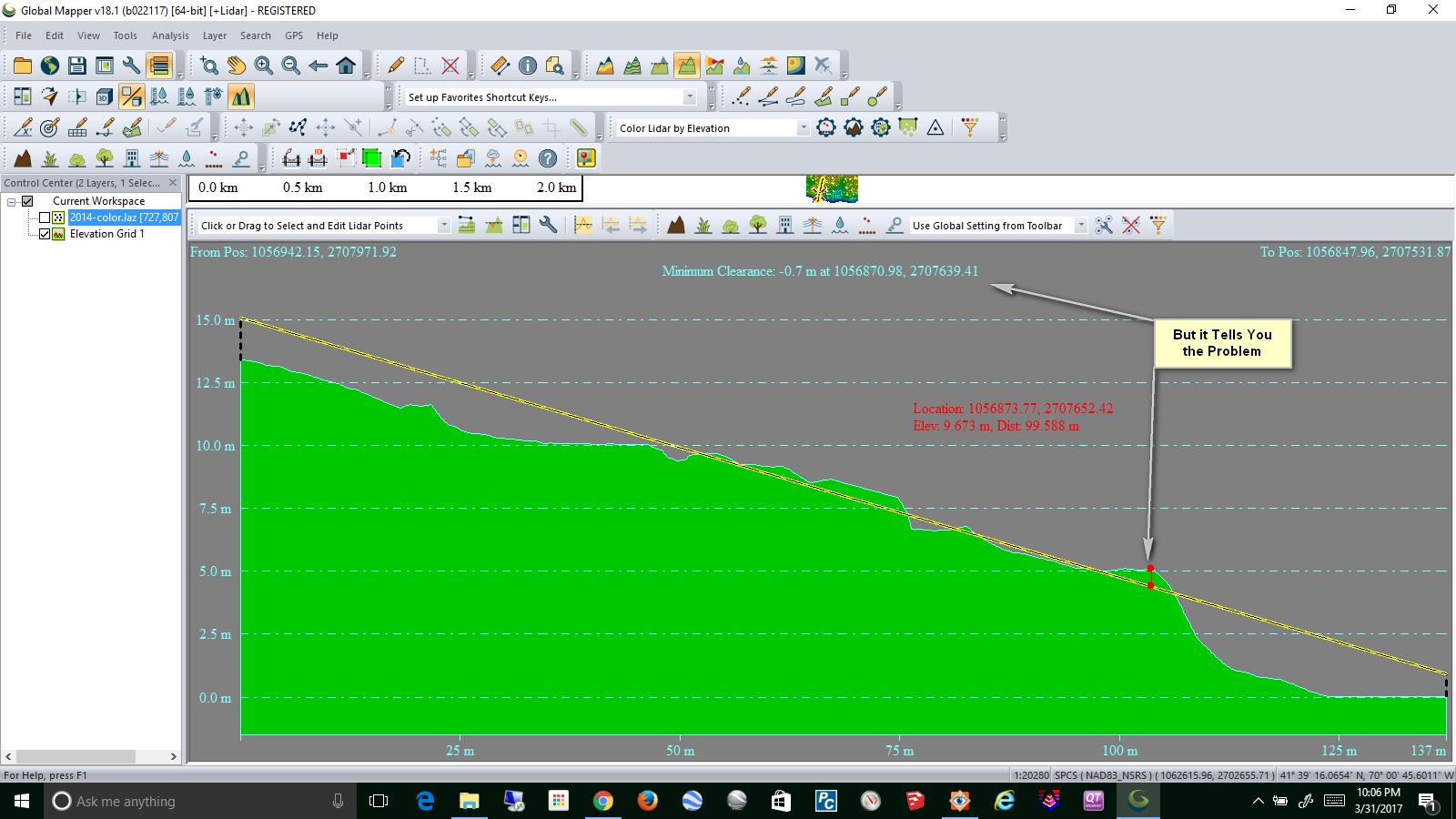Open Chrome from the taskbar
The image size is (1456, 819).
[x=602, y=801]
